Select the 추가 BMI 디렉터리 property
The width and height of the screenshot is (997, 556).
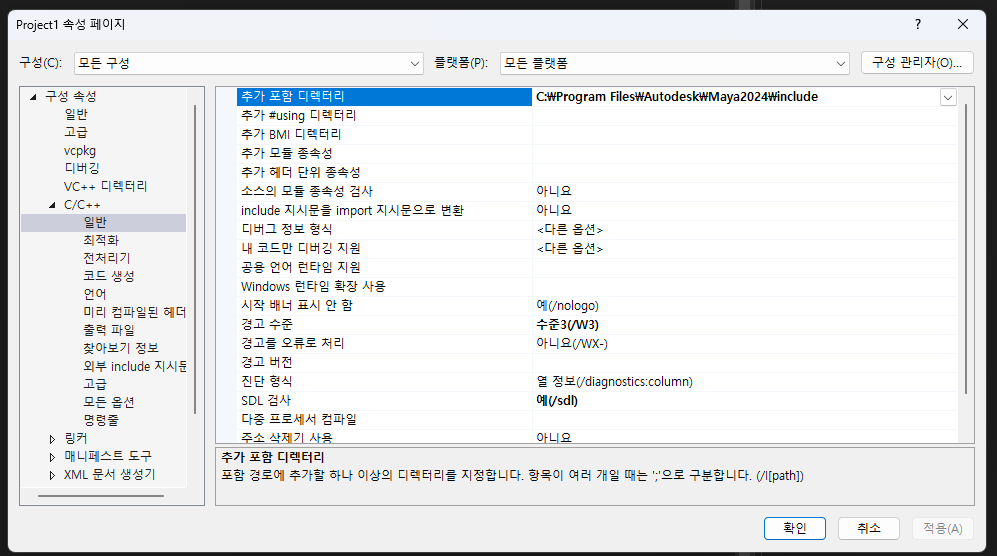(384, 134)
